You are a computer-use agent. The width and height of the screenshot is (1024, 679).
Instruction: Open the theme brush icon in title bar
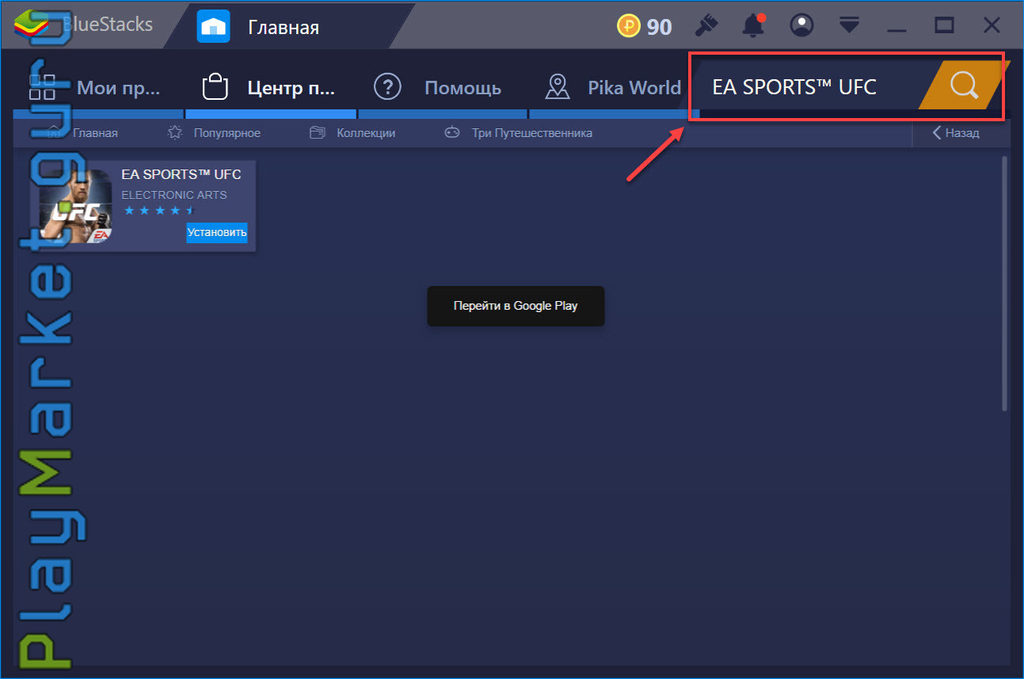(705, 26)
